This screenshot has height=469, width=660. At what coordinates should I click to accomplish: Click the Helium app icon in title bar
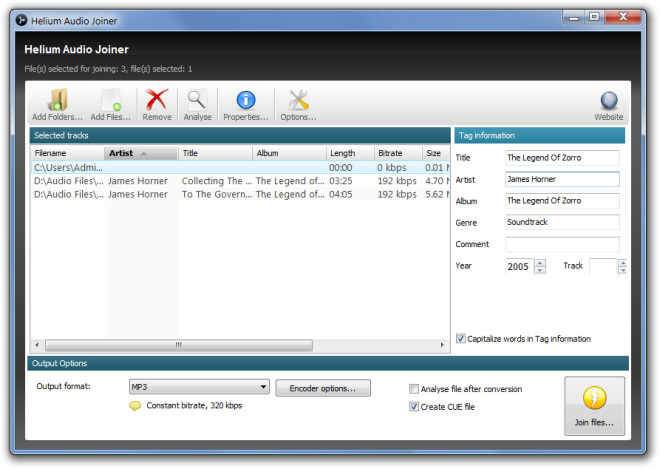(x=21, y=20)
